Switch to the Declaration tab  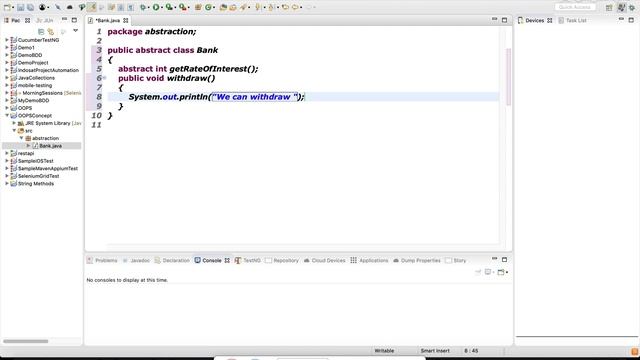click(x=172, y=260)
